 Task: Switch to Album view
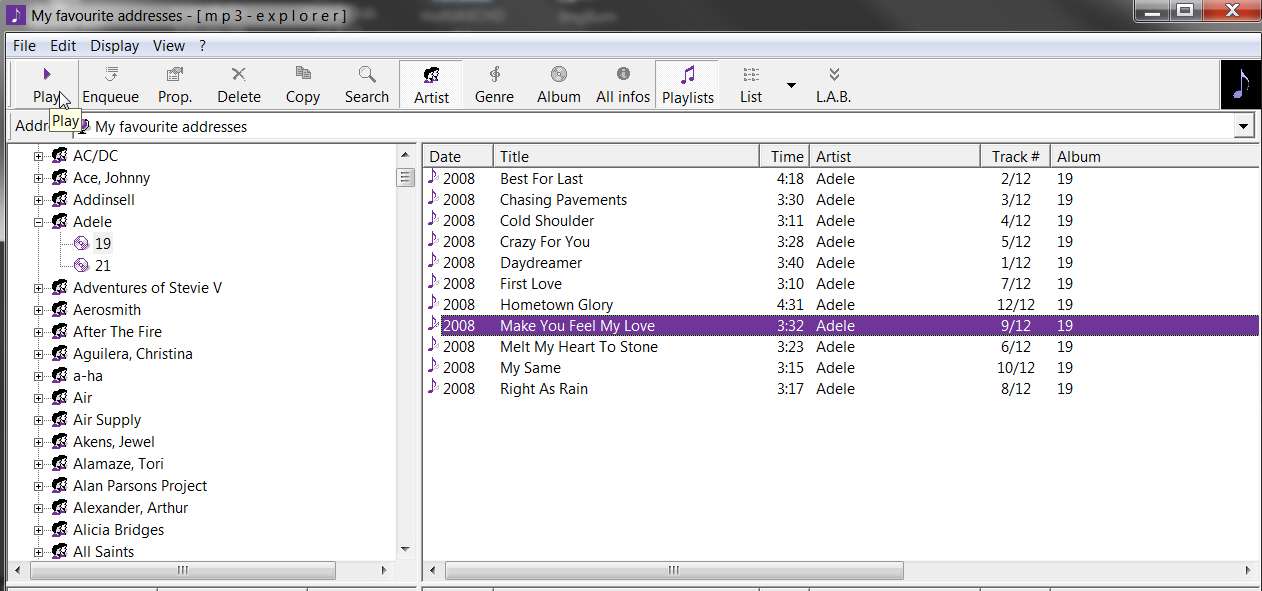click(558, 84)
